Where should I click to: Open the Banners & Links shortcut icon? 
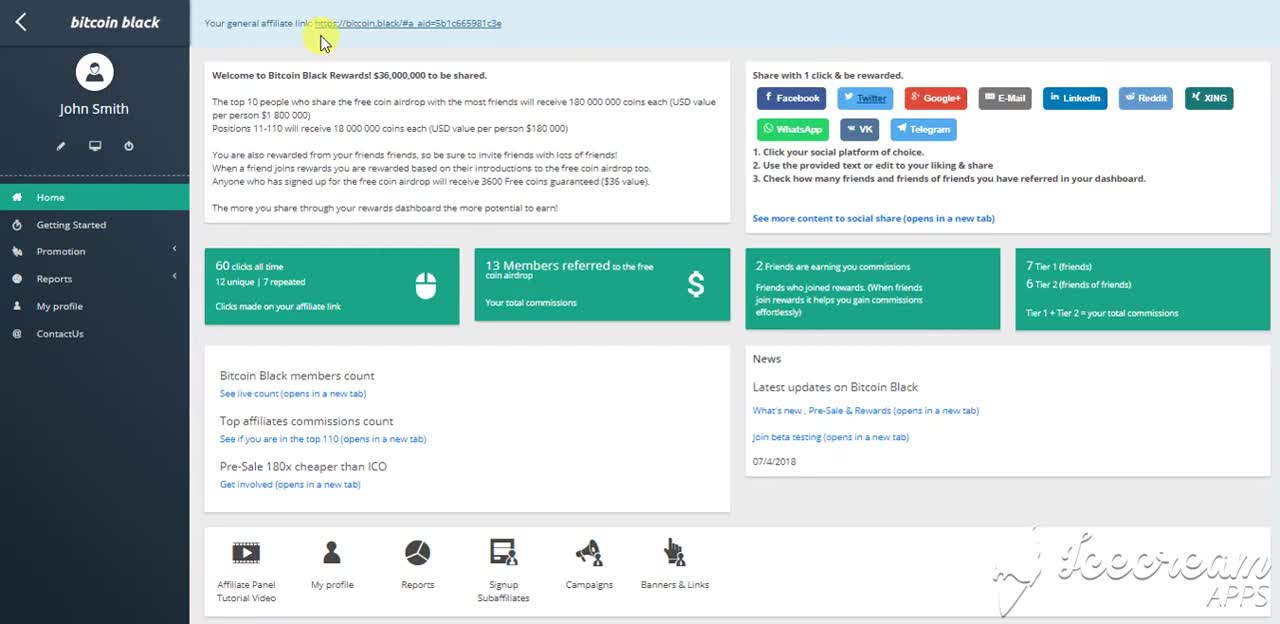click(674, 552)
